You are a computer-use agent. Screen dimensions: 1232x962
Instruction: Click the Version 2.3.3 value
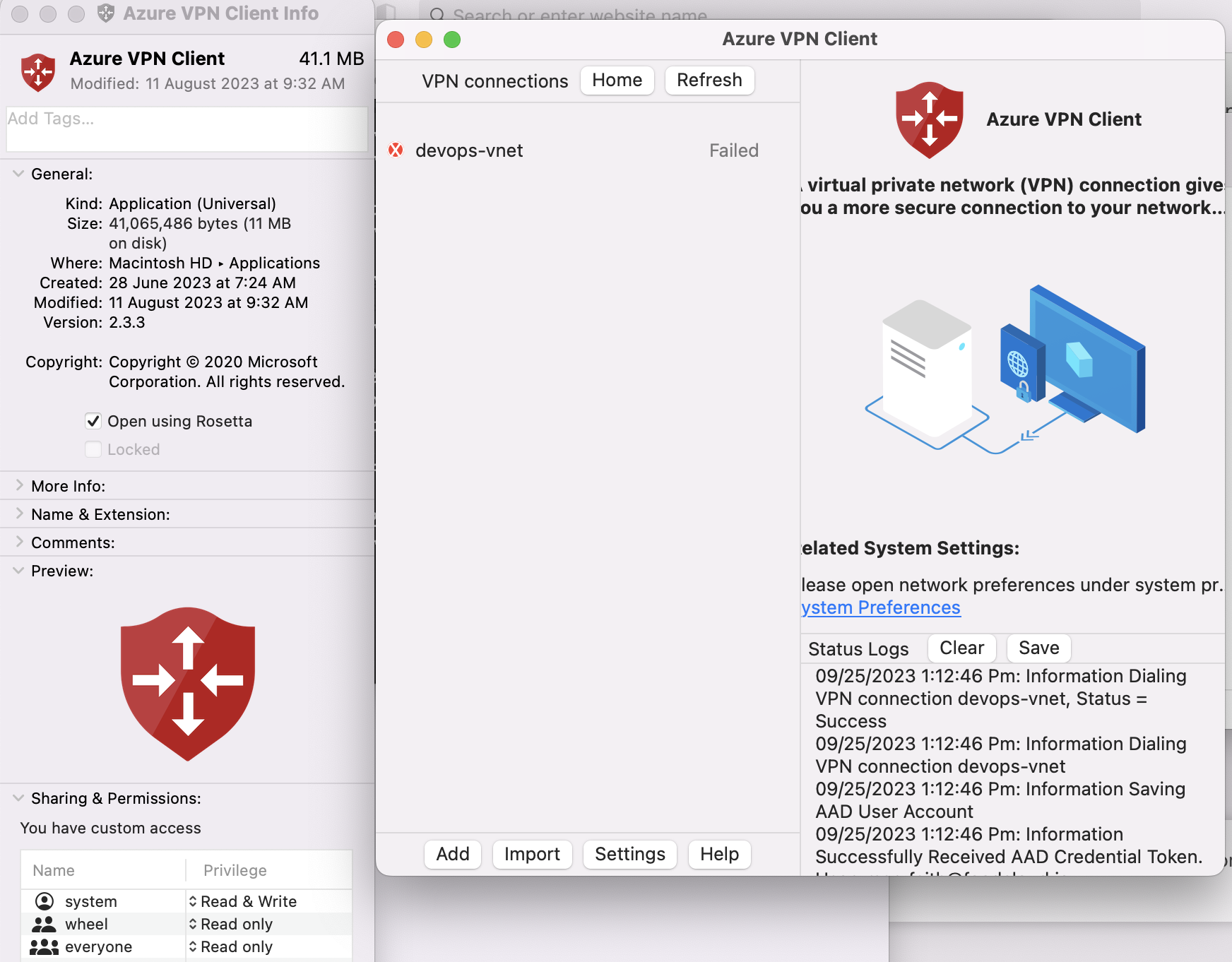click(127, 322)
